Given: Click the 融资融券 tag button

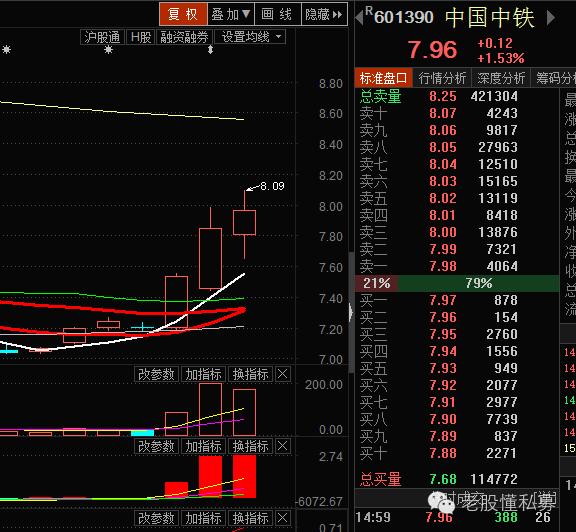Looking at the screenshot, I should [185, 37].
